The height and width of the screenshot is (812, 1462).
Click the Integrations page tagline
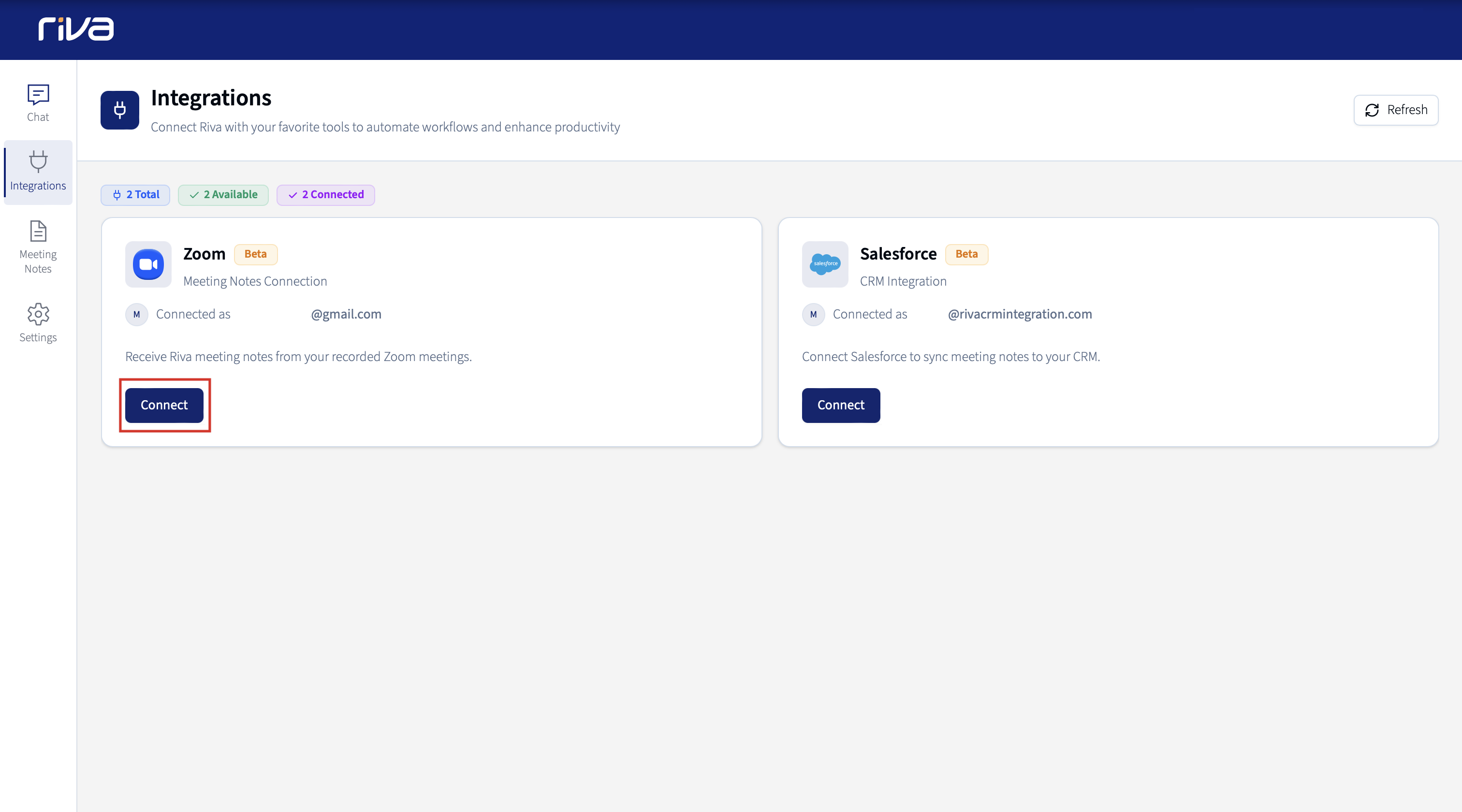point(385,127)
